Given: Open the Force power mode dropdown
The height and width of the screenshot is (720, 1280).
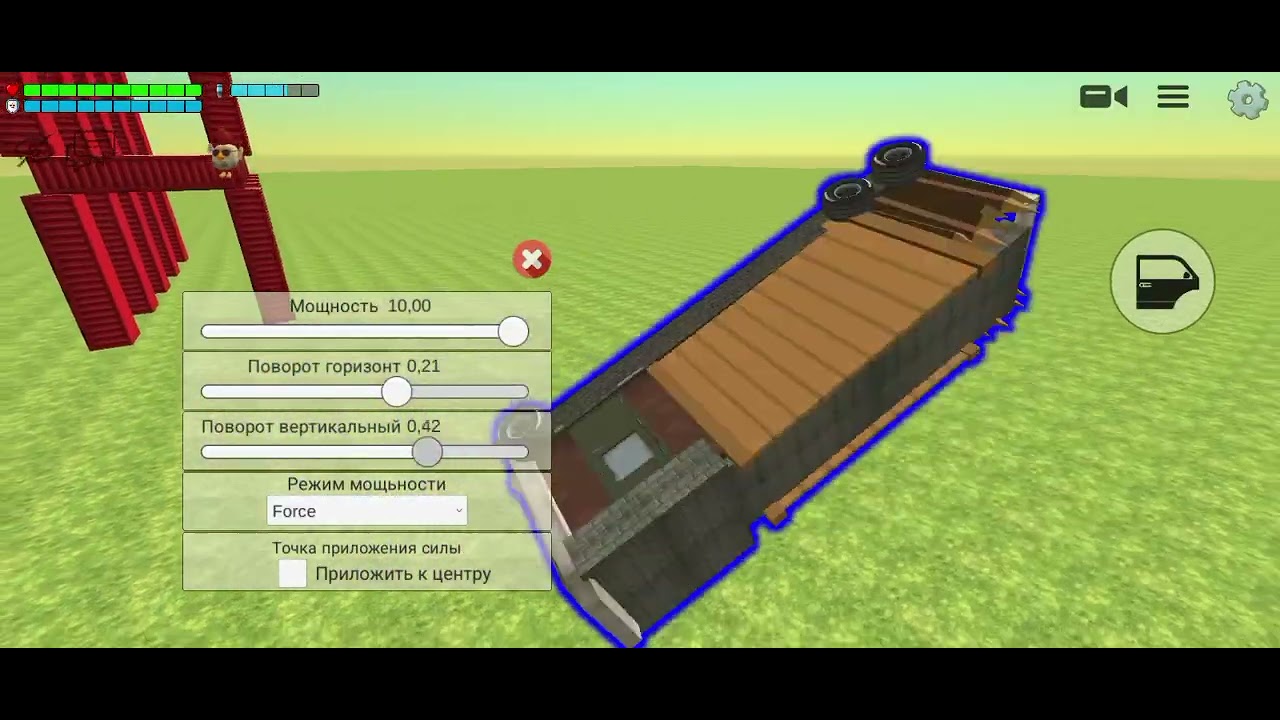Looking at the screenshot, I should (367, 511).
